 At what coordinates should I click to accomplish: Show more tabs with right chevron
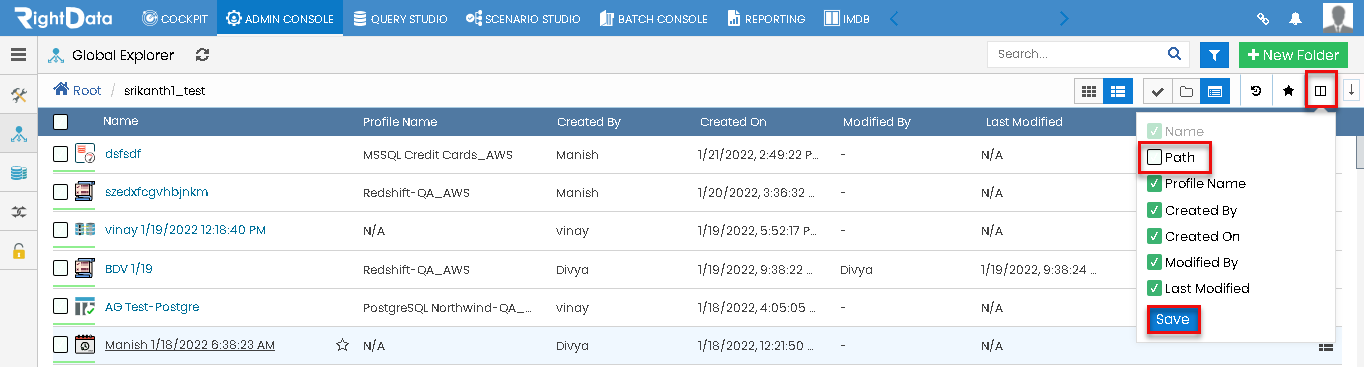pyautogui.click(x=1064, y=18)
